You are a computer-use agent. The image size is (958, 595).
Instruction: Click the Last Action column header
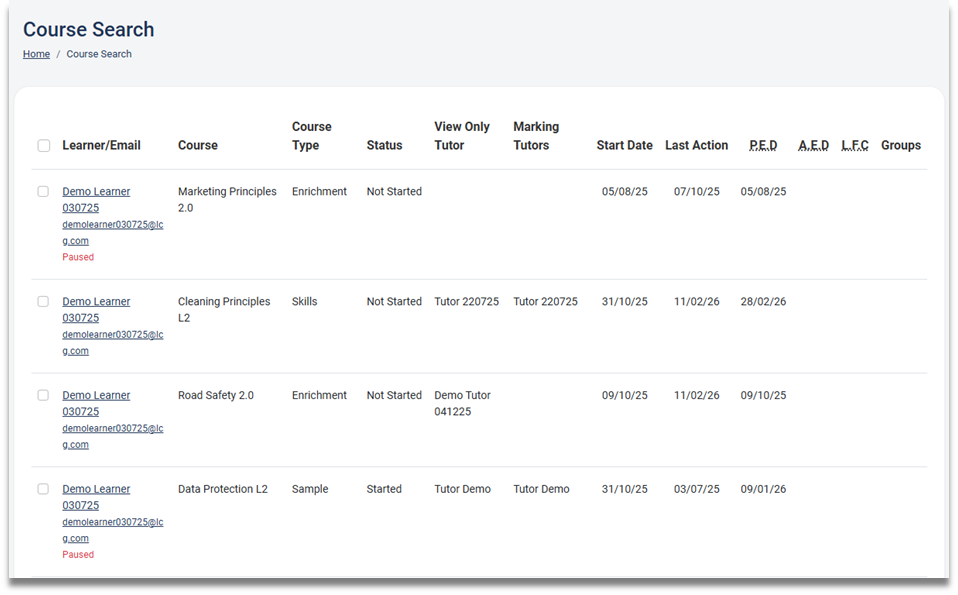[x=696, y=146]
